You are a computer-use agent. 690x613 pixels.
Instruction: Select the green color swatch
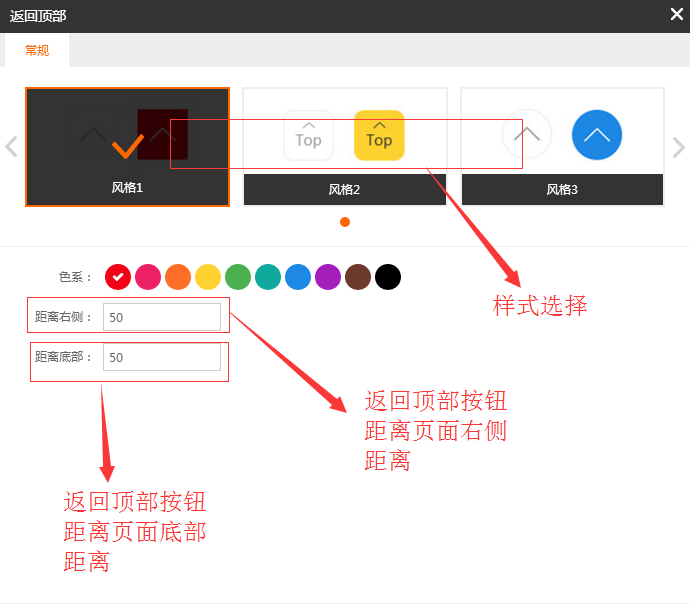click(238, 277)
